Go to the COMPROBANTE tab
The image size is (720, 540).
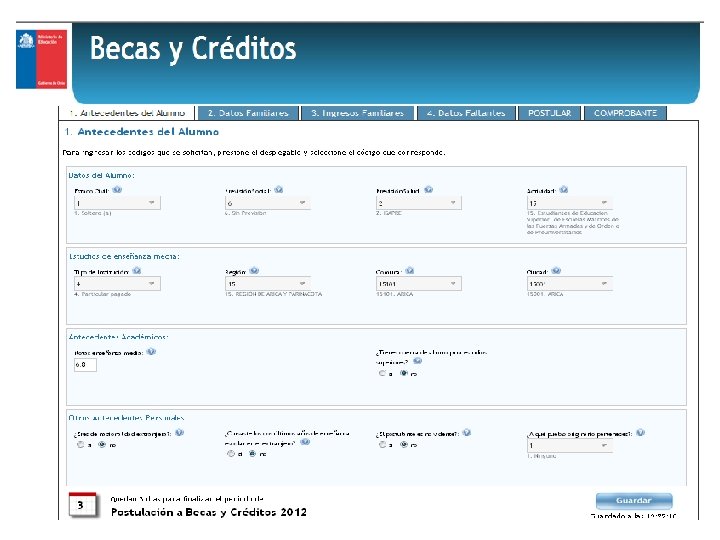tap(625, 113)
